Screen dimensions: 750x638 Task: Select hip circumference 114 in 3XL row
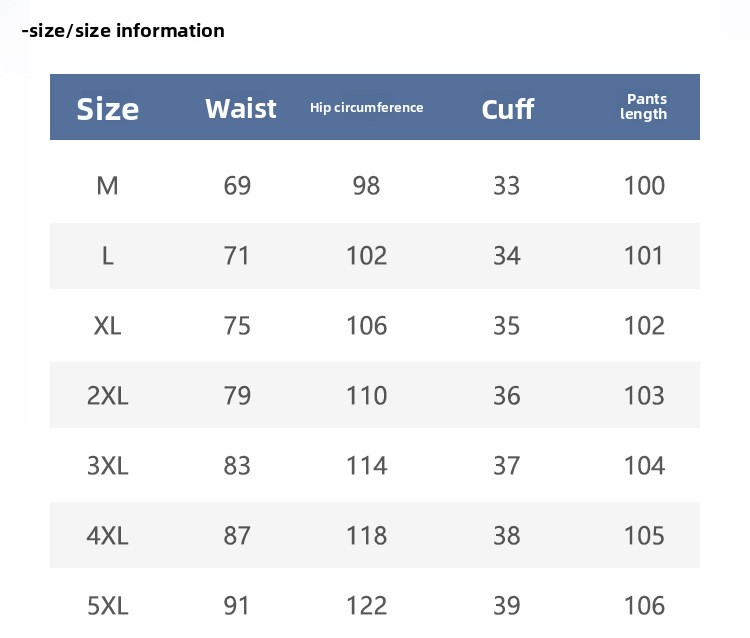366,466
